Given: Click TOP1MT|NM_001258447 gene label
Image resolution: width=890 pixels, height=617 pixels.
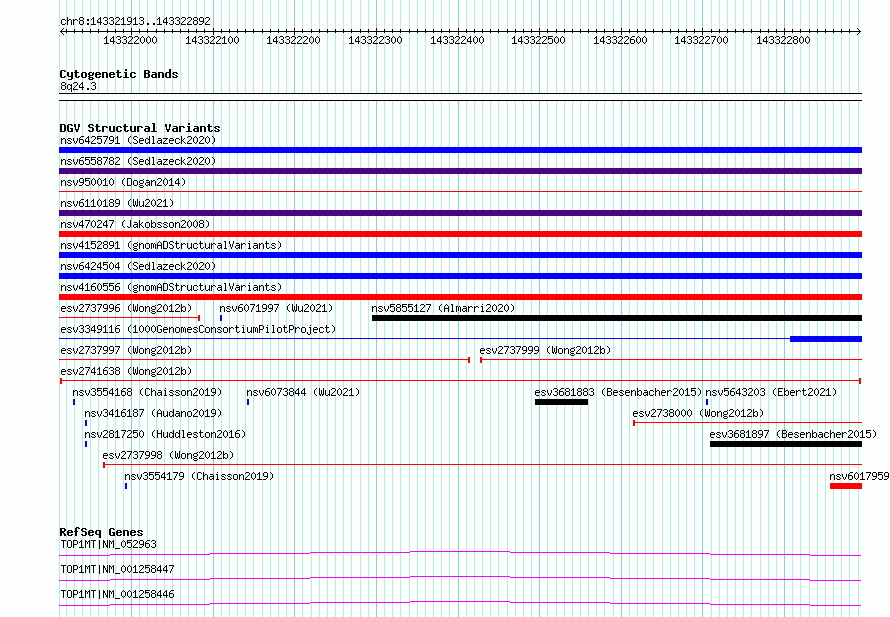Looking at the screenshot, I should 117,569.
